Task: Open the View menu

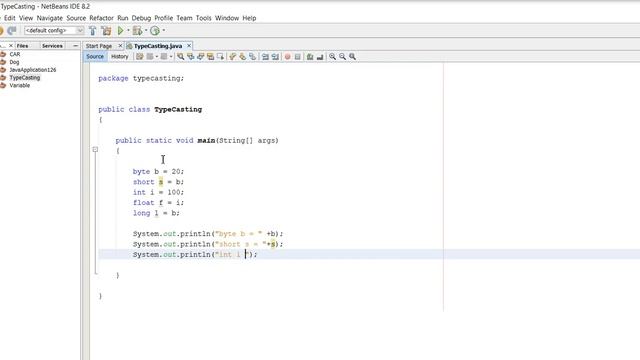Action: (x=26, y=18)
